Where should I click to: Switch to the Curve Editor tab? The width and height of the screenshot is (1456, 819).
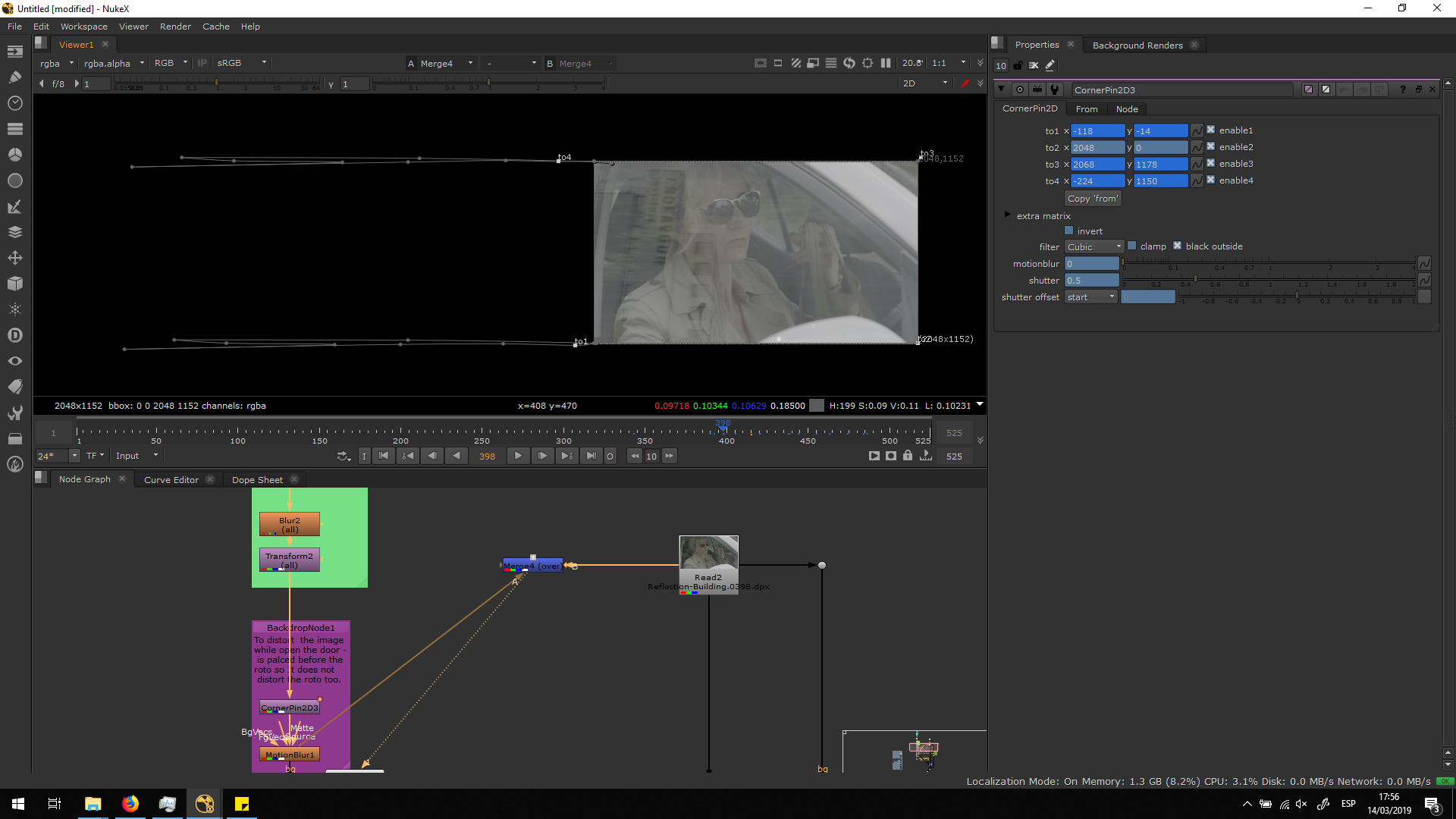coord(171,480)
